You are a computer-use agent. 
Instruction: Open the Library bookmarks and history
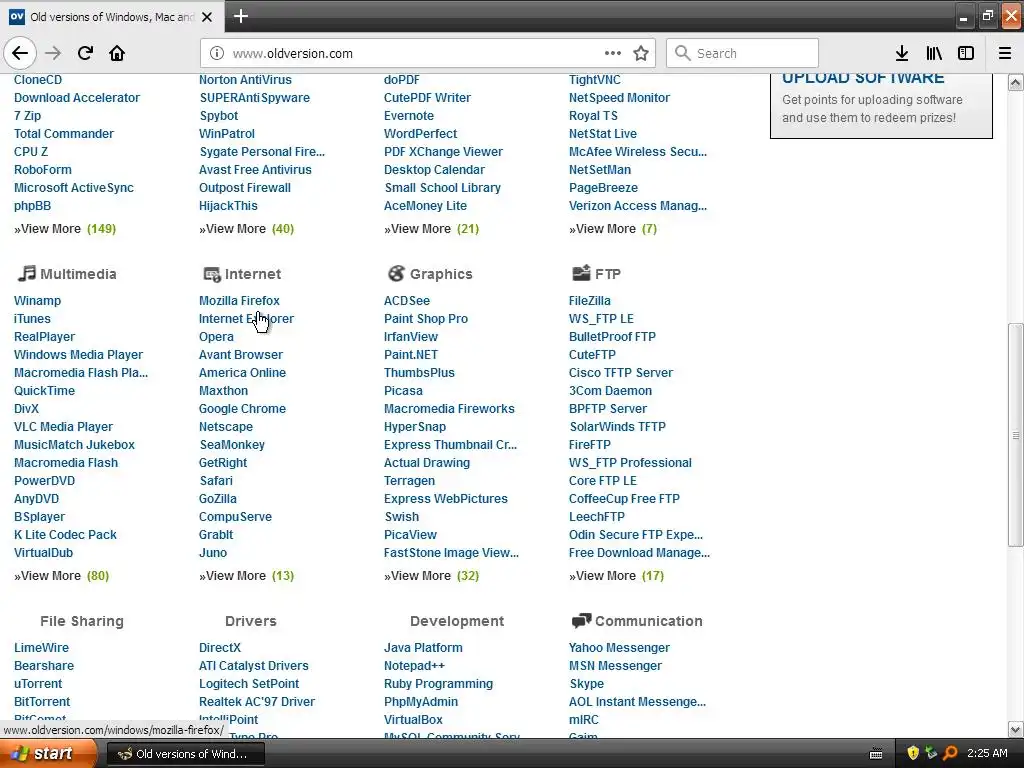(934, 53)
